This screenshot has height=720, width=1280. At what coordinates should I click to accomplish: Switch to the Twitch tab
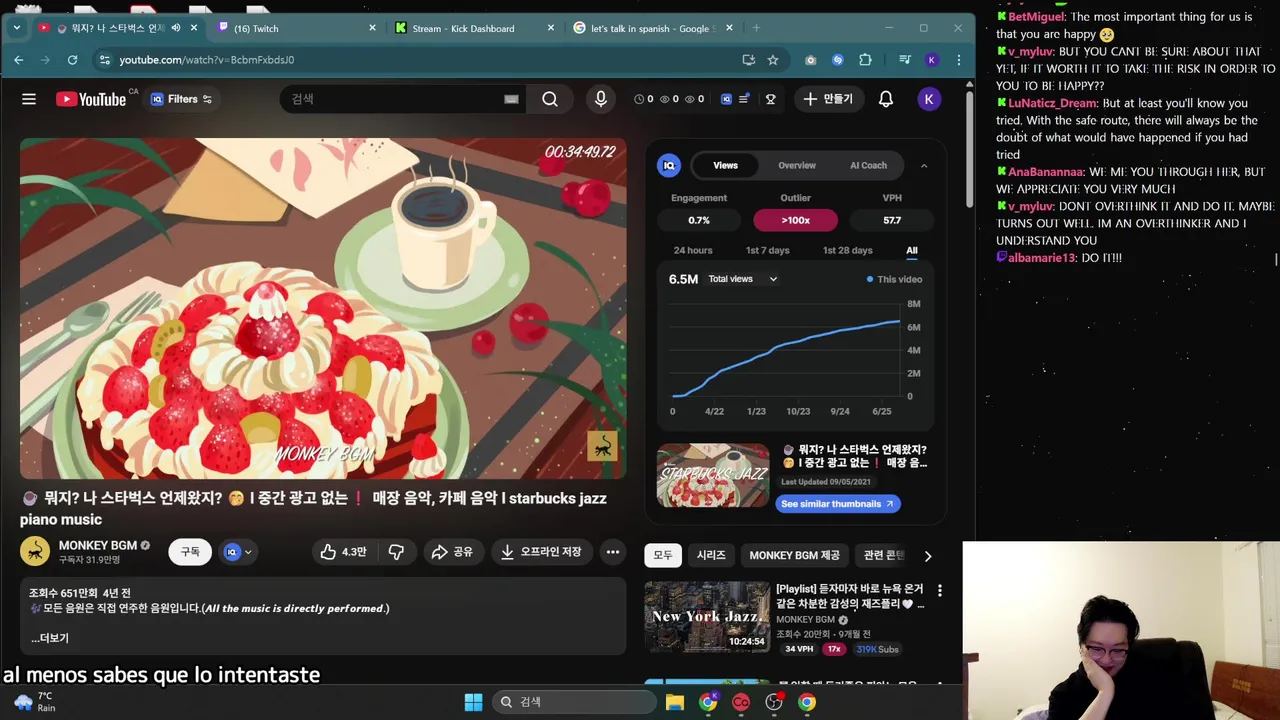point(297,28)
